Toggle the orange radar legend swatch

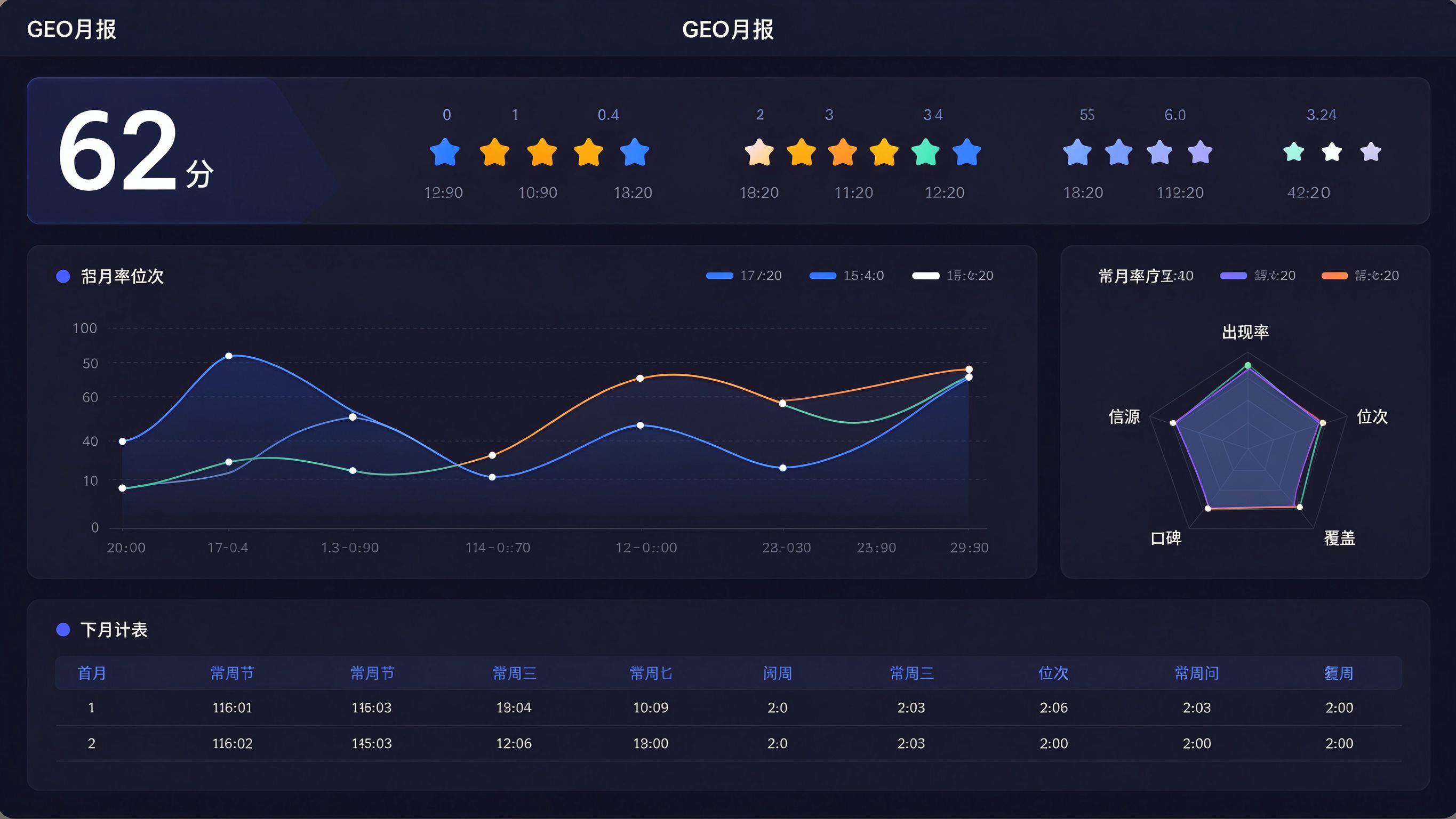pyautogui.click(x=1334, y=276)
